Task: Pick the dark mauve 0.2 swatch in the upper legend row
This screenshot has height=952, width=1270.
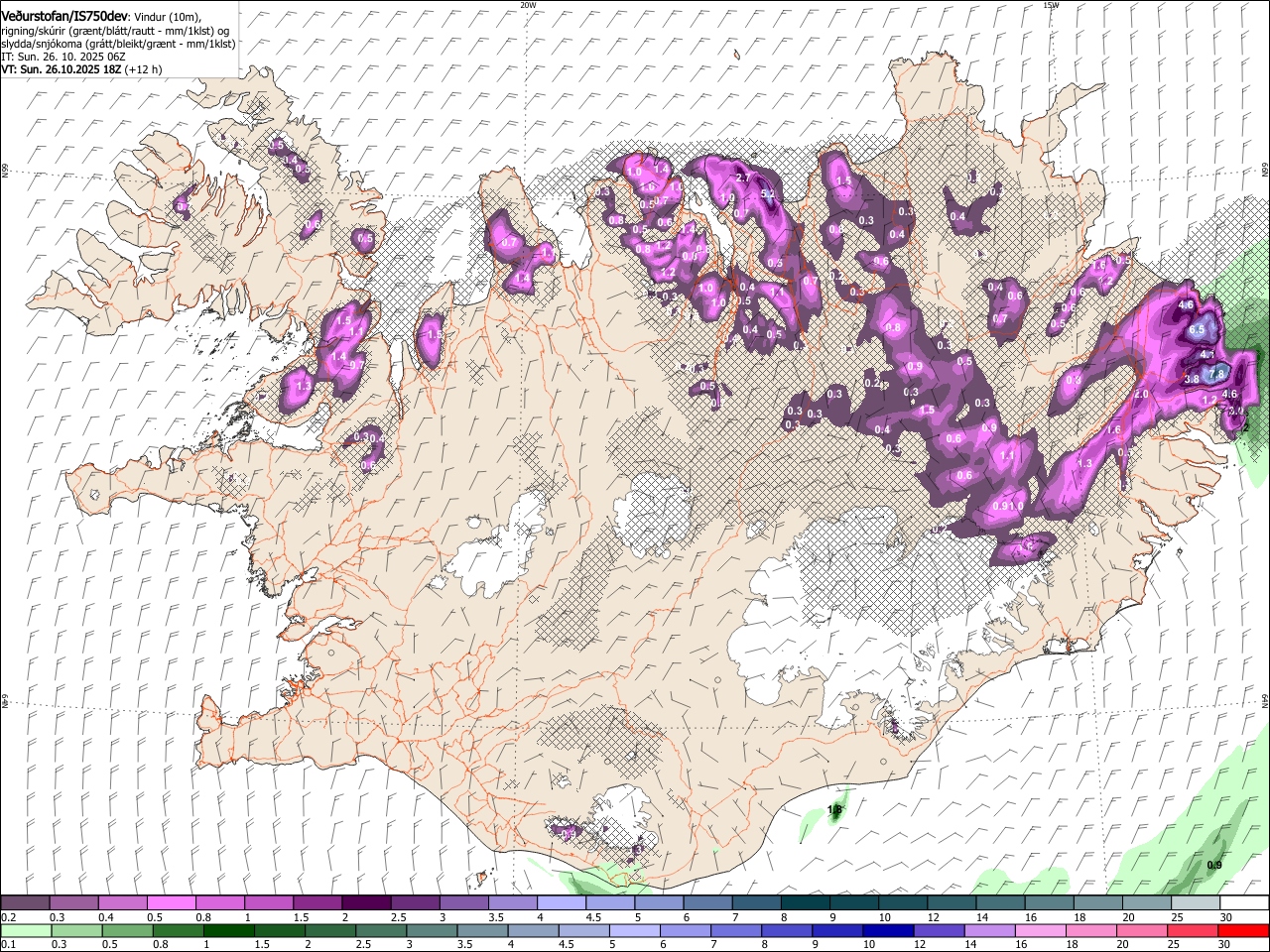Action: point(25,903)
